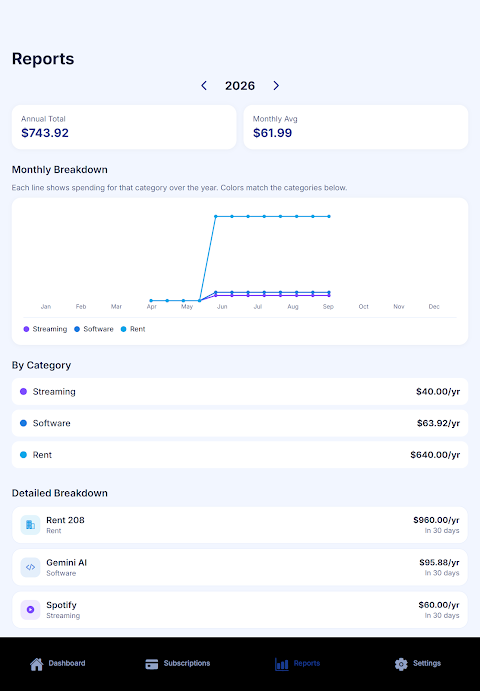Click the Annual Total $743.92 value
Screen dimensions: 480x691
[45, 133]
